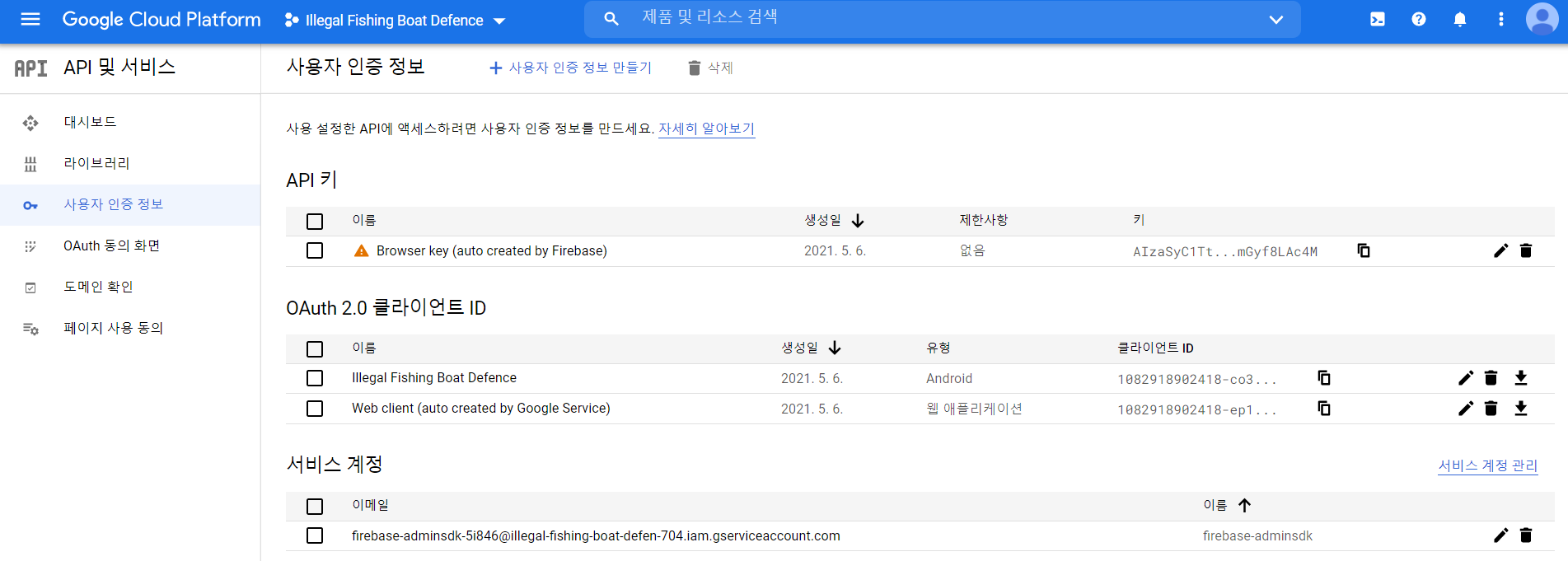Select 사용자 인증 정보 in the sidebar

(130, 205)
